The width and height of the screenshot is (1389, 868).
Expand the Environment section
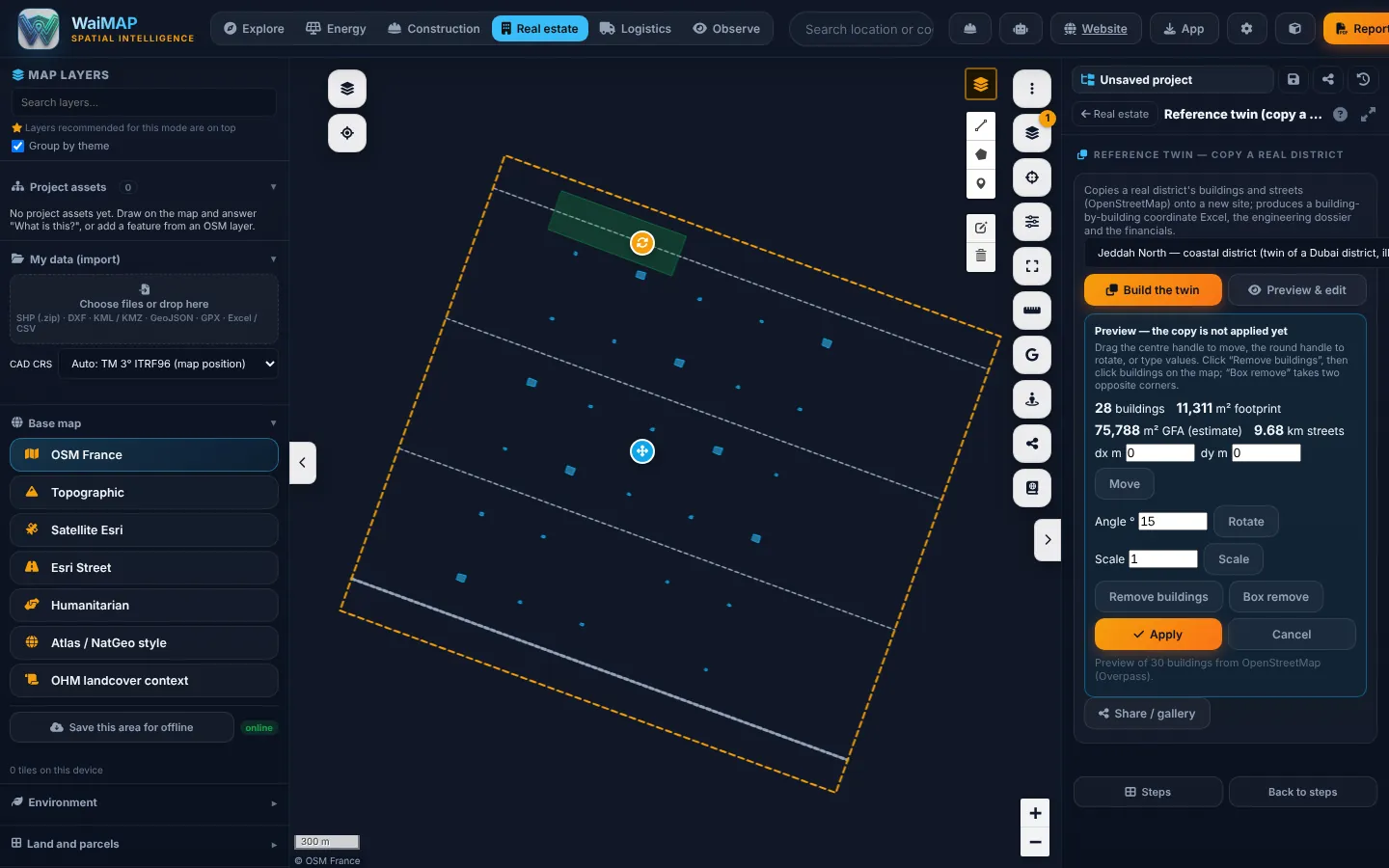(x=144, y=802)
